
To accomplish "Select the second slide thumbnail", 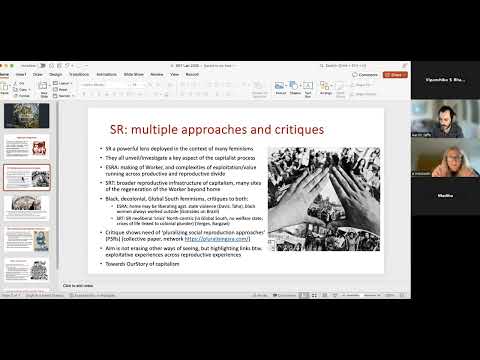I will point(27,146).
